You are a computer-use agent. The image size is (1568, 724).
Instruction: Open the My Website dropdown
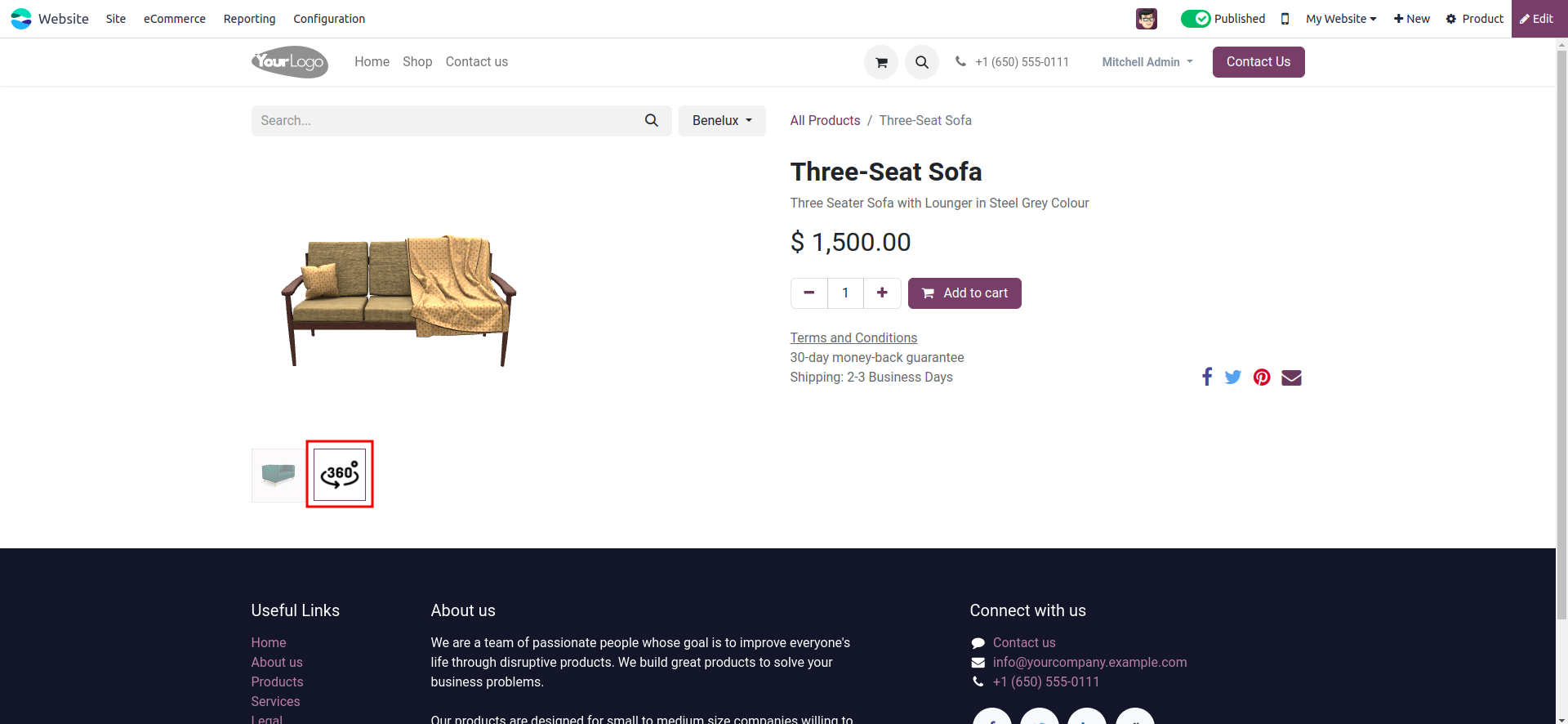1341,19
